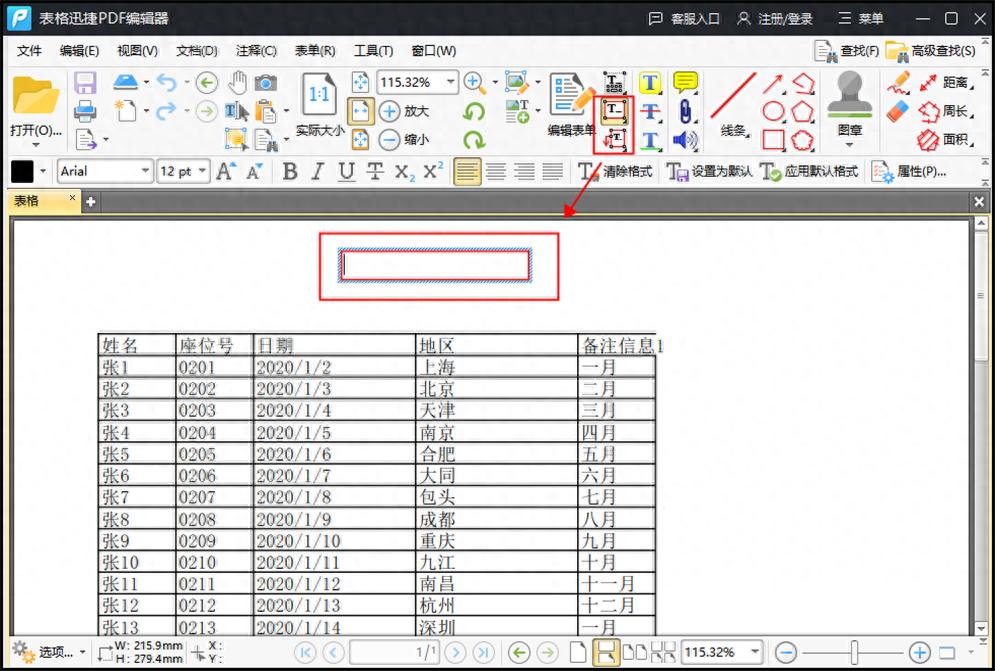Image resolution: width=995 pixels, height=671 pixels.
Task: Click the Print icon
Action: point(85,111)
